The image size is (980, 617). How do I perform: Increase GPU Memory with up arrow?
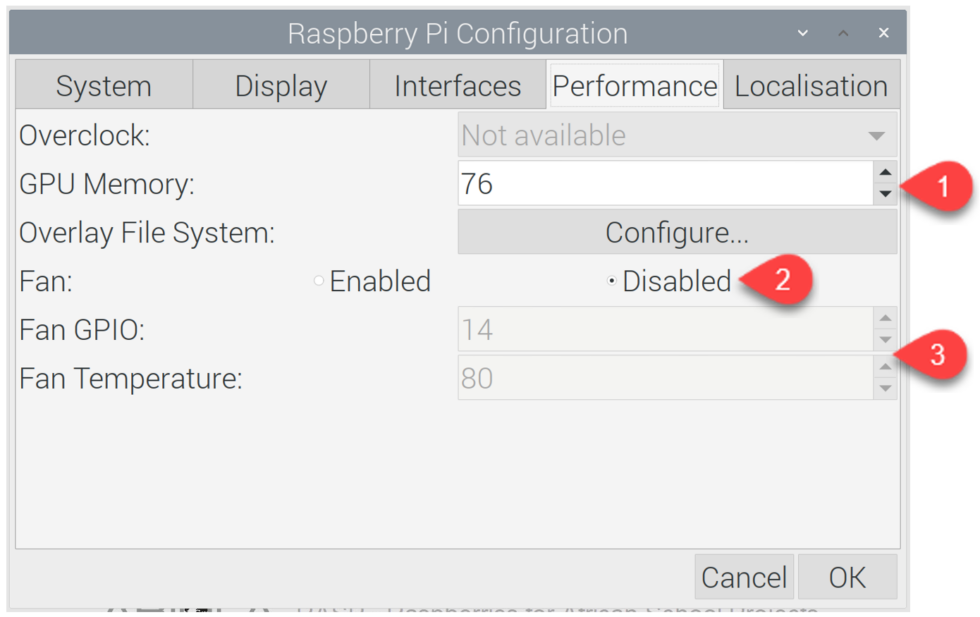[x=885, y=173]
